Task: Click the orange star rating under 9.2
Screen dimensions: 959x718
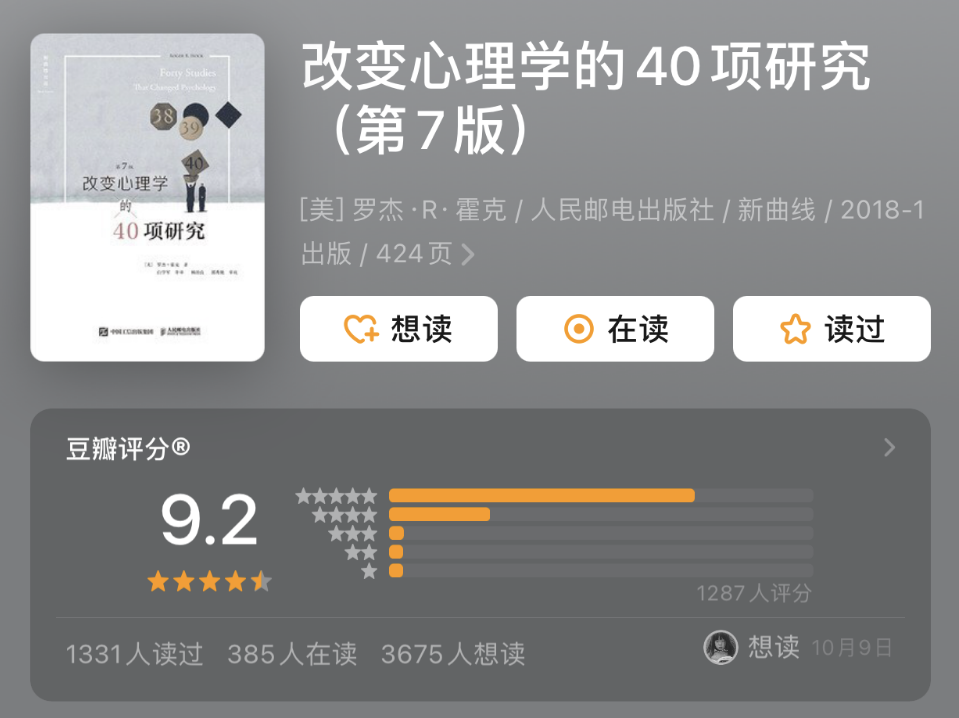Action: [x=209, y=581]
